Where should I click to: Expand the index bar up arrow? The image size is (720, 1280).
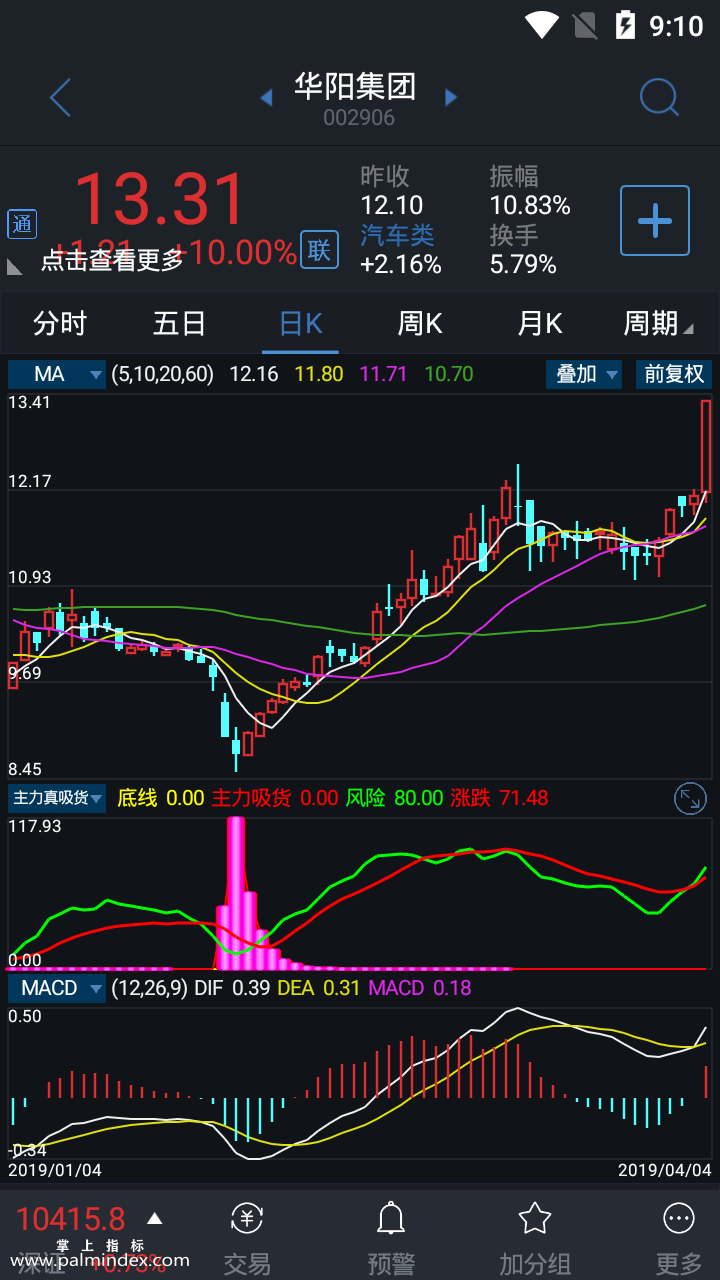coord(154,1218)
